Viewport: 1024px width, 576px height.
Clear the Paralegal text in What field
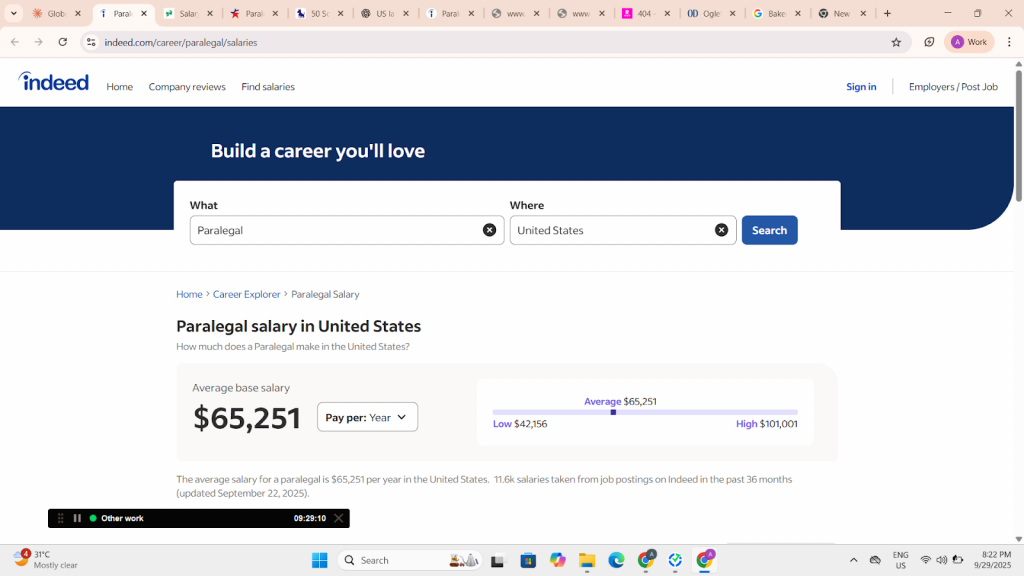[489, 230]
